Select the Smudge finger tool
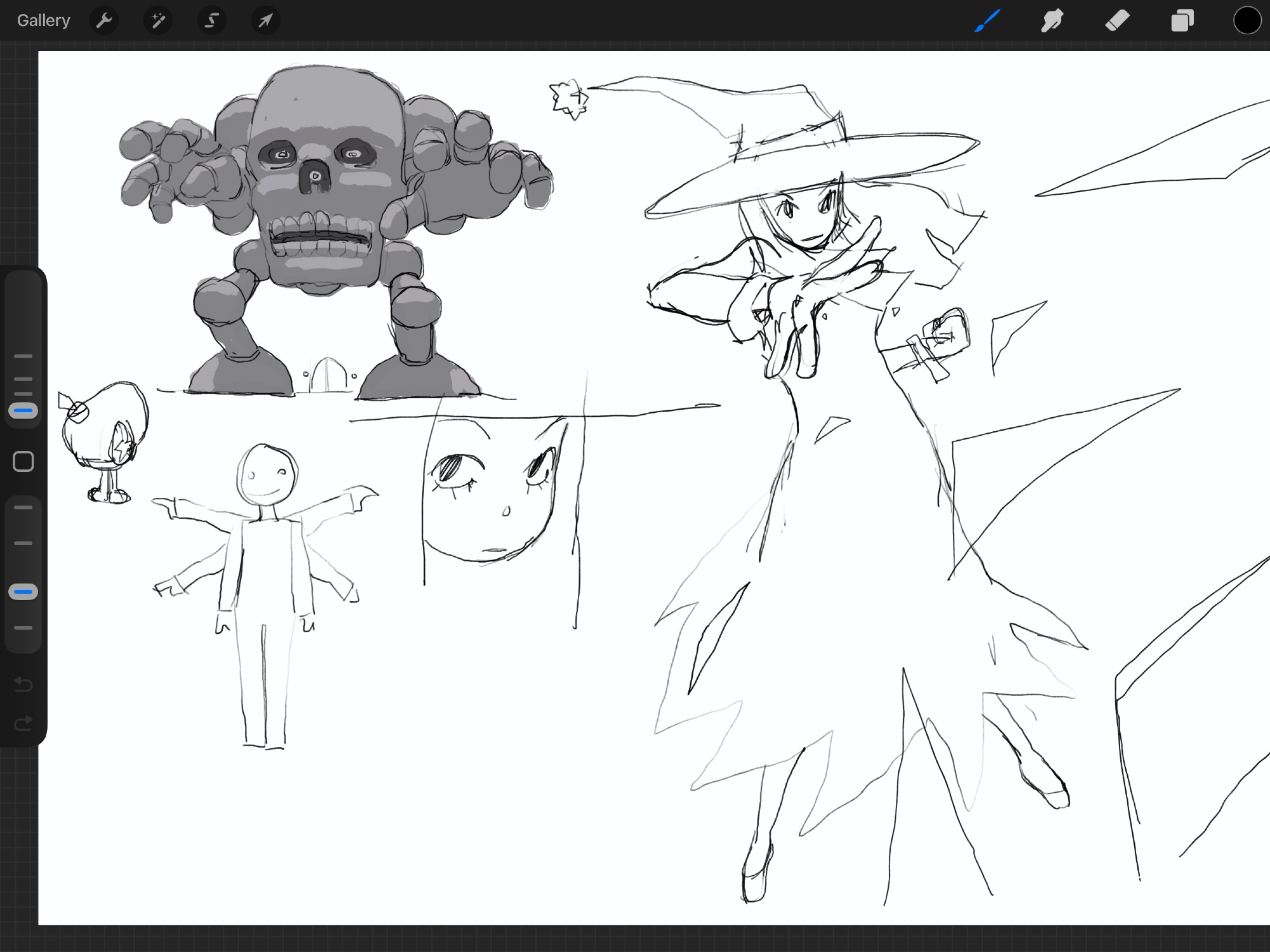Screen dimensions: 1270x952 coord(1052,21)
